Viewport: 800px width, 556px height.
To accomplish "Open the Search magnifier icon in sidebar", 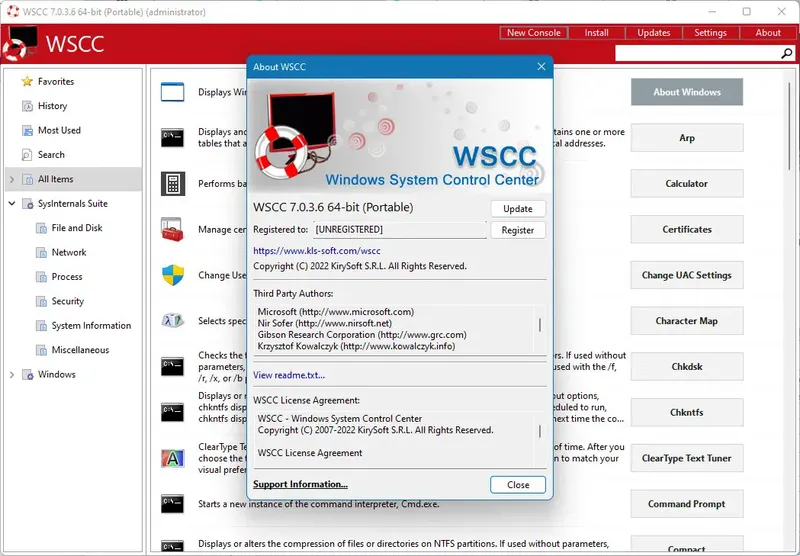I will (x=27, y=155).
